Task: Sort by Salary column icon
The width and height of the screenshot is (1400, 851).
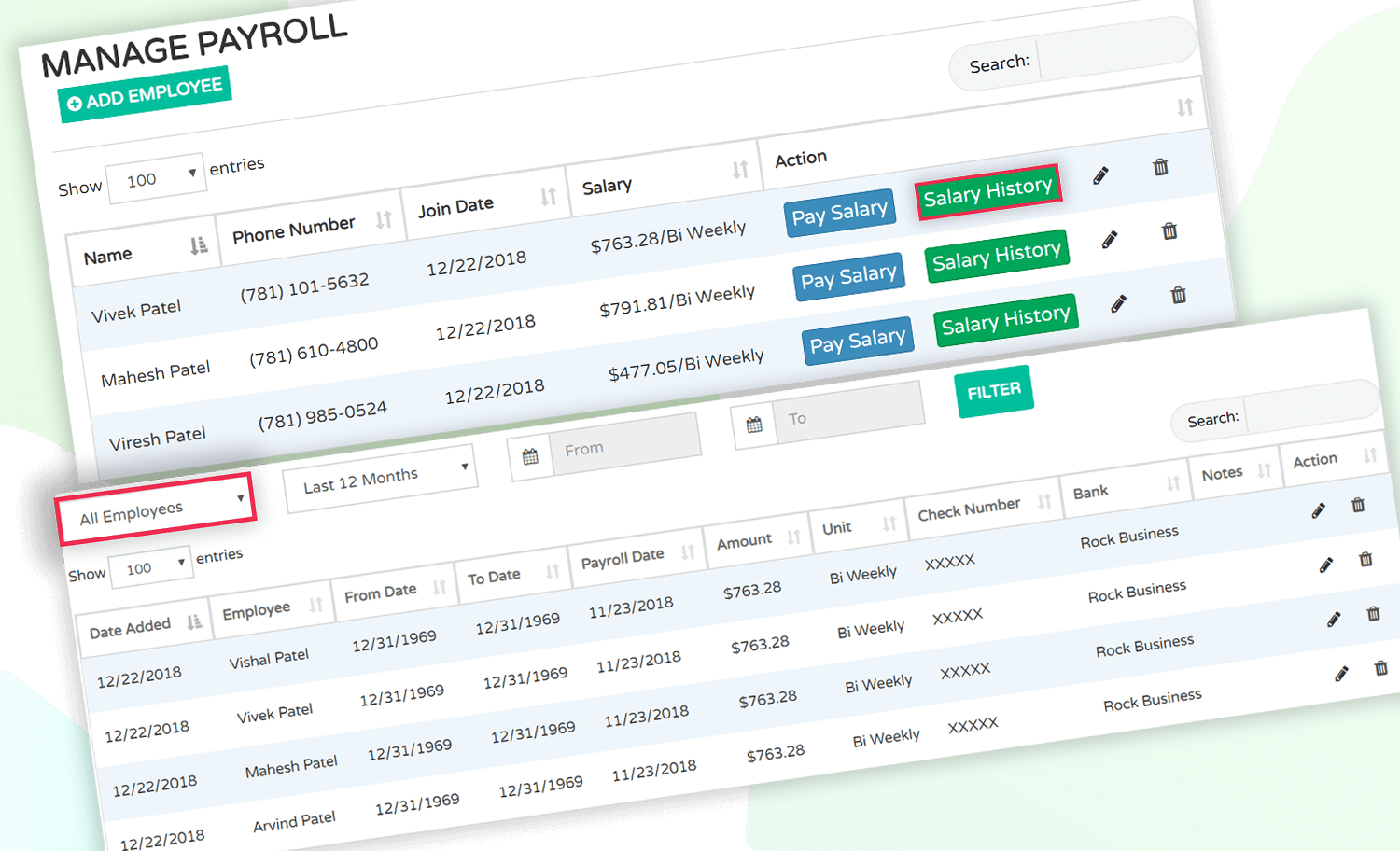Action: [740, 169]
